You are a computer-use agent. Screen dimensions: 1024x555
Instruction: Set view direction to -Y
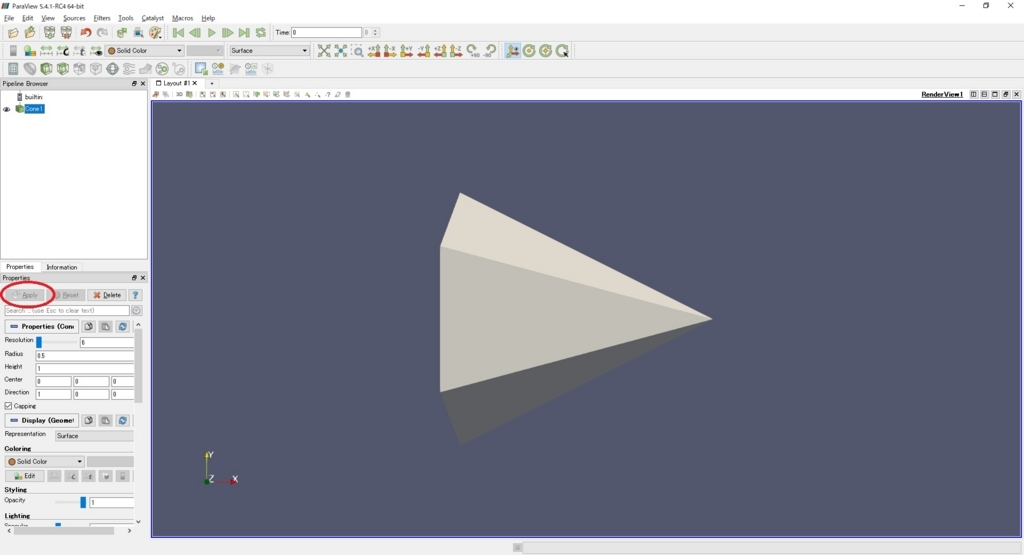coord(423,51)
